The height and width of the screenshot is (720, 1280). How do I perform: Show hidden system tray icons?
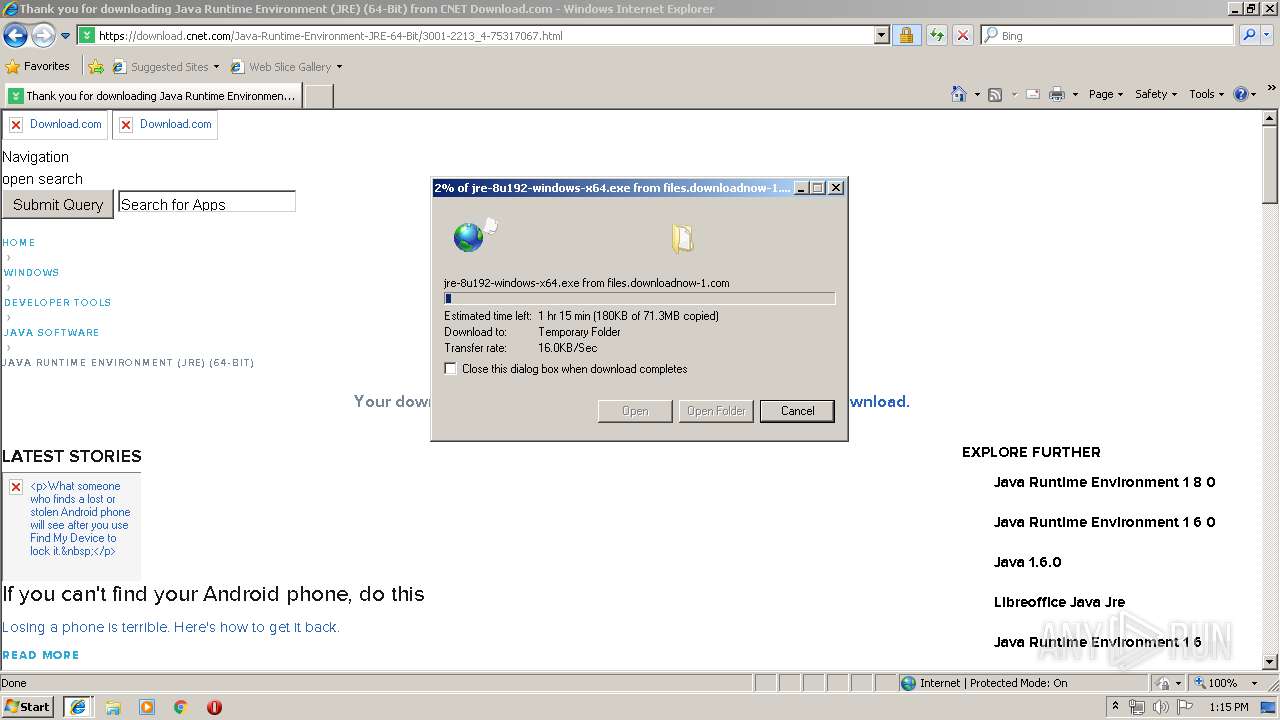pyautogui.click(x=1115, y=707)
